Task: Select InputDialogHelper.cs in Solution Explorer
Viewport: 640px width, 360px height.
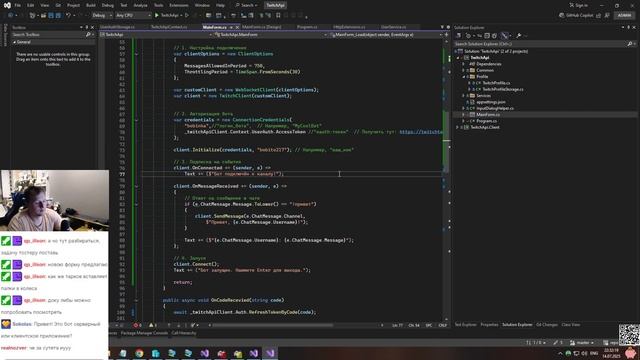Action: (494, 108)
